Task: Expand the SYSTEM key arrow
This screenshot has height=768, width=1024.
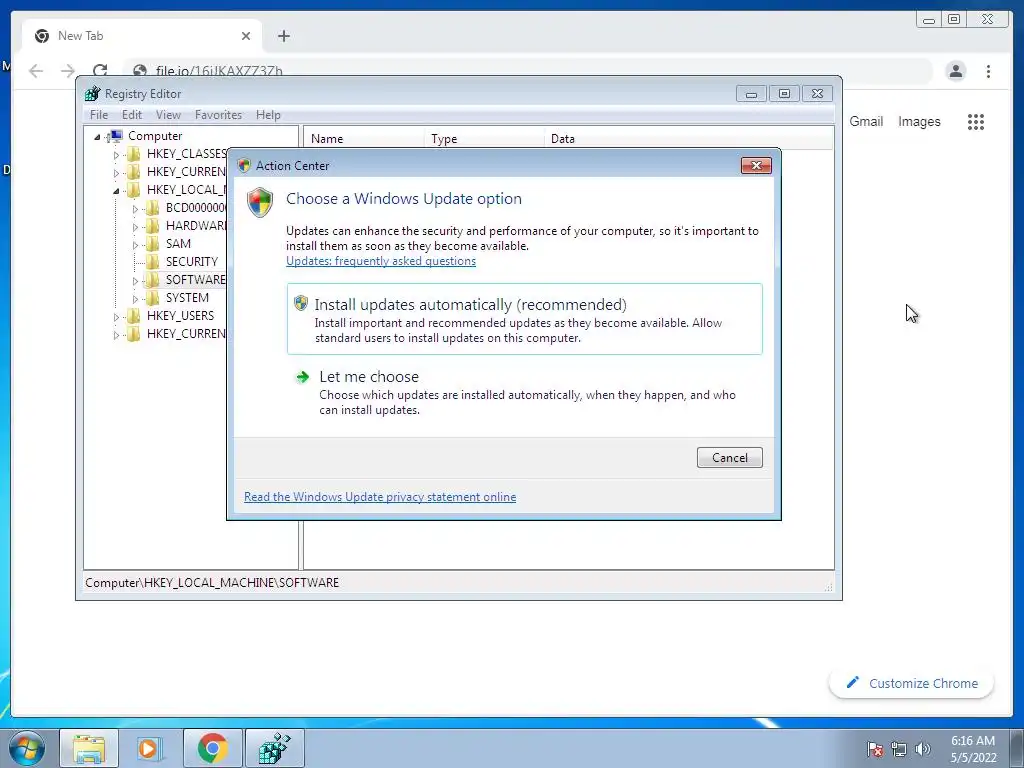Action: (135, 299)
